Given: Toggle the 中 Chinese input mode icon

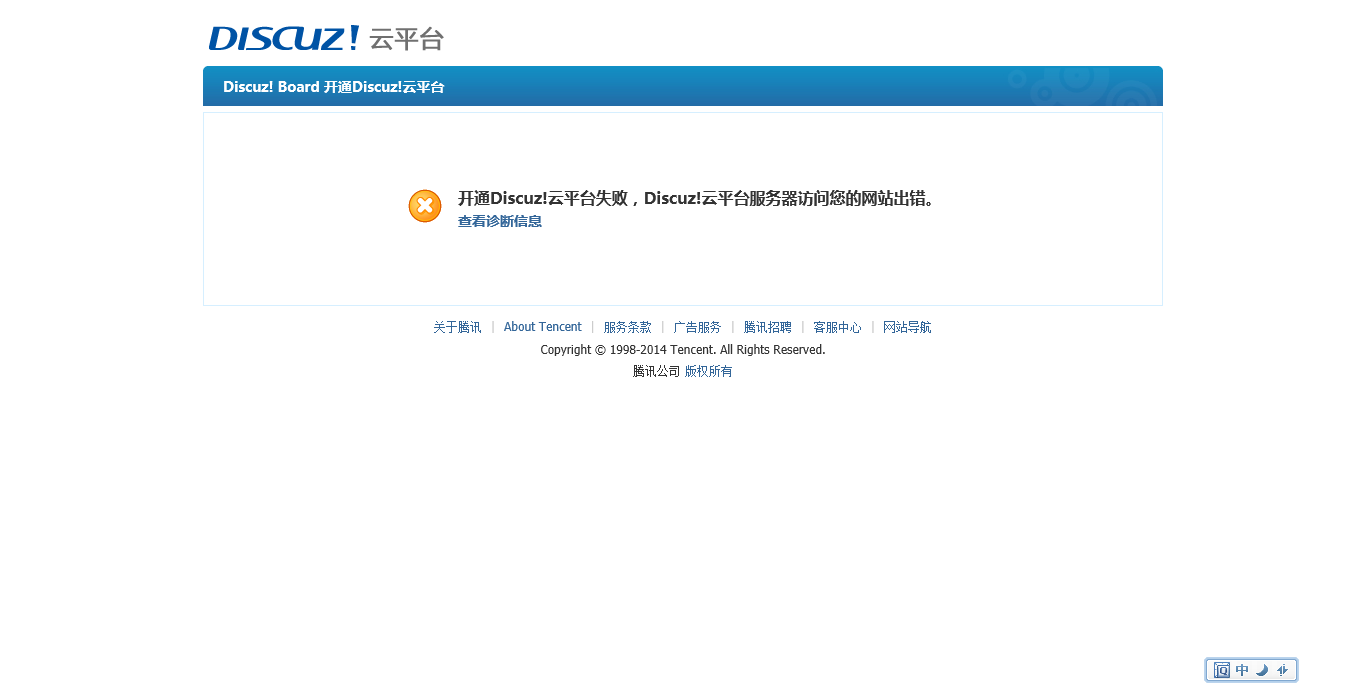Looking at the screenshot, I should coord(1242,670).
